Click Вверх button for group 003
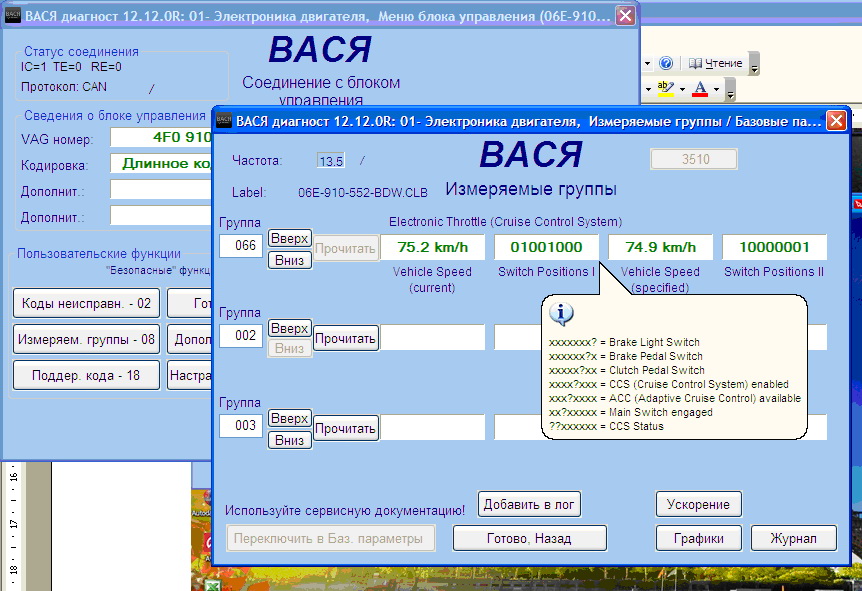Viewport: 862px width, 591px height. [290, 418]
